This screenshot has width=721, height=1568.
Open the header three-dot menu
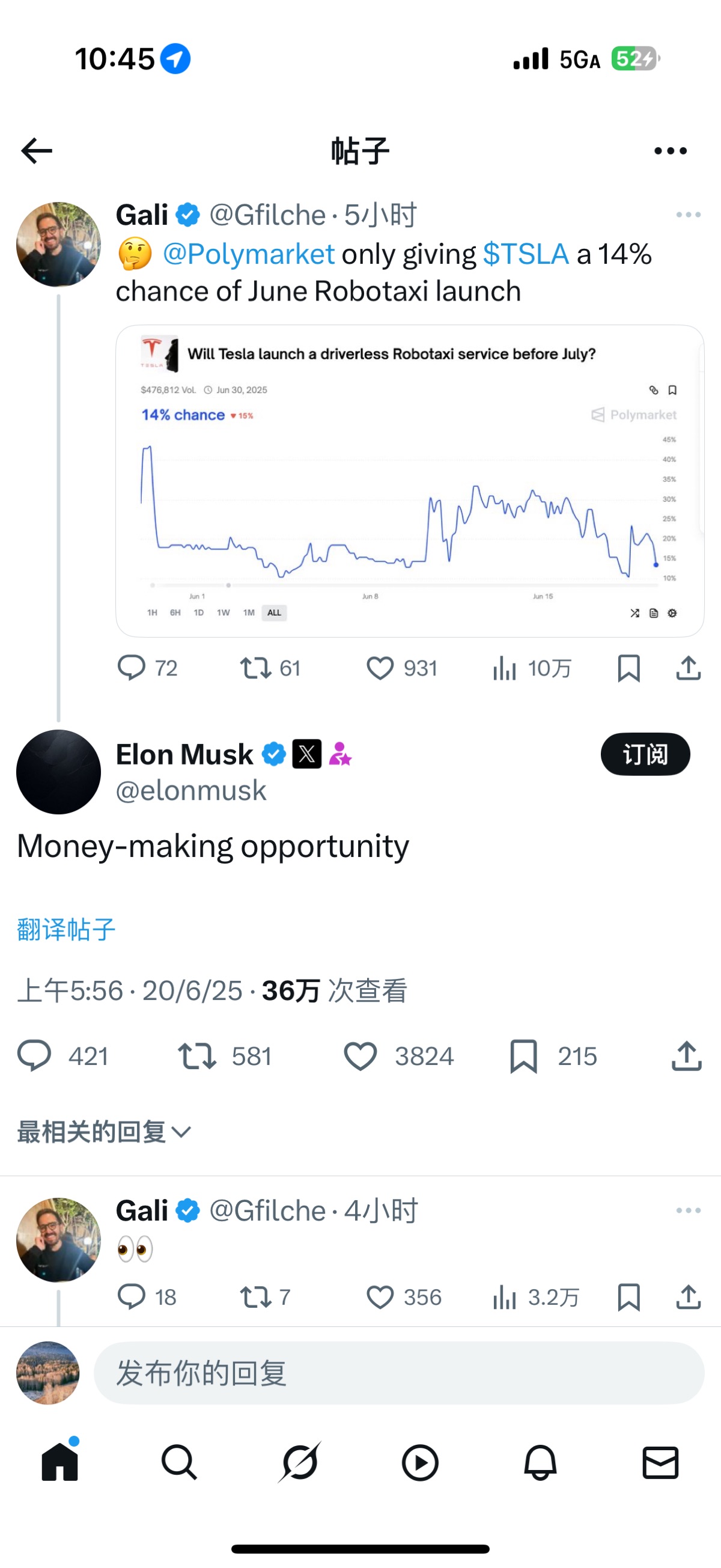point(671,151)
